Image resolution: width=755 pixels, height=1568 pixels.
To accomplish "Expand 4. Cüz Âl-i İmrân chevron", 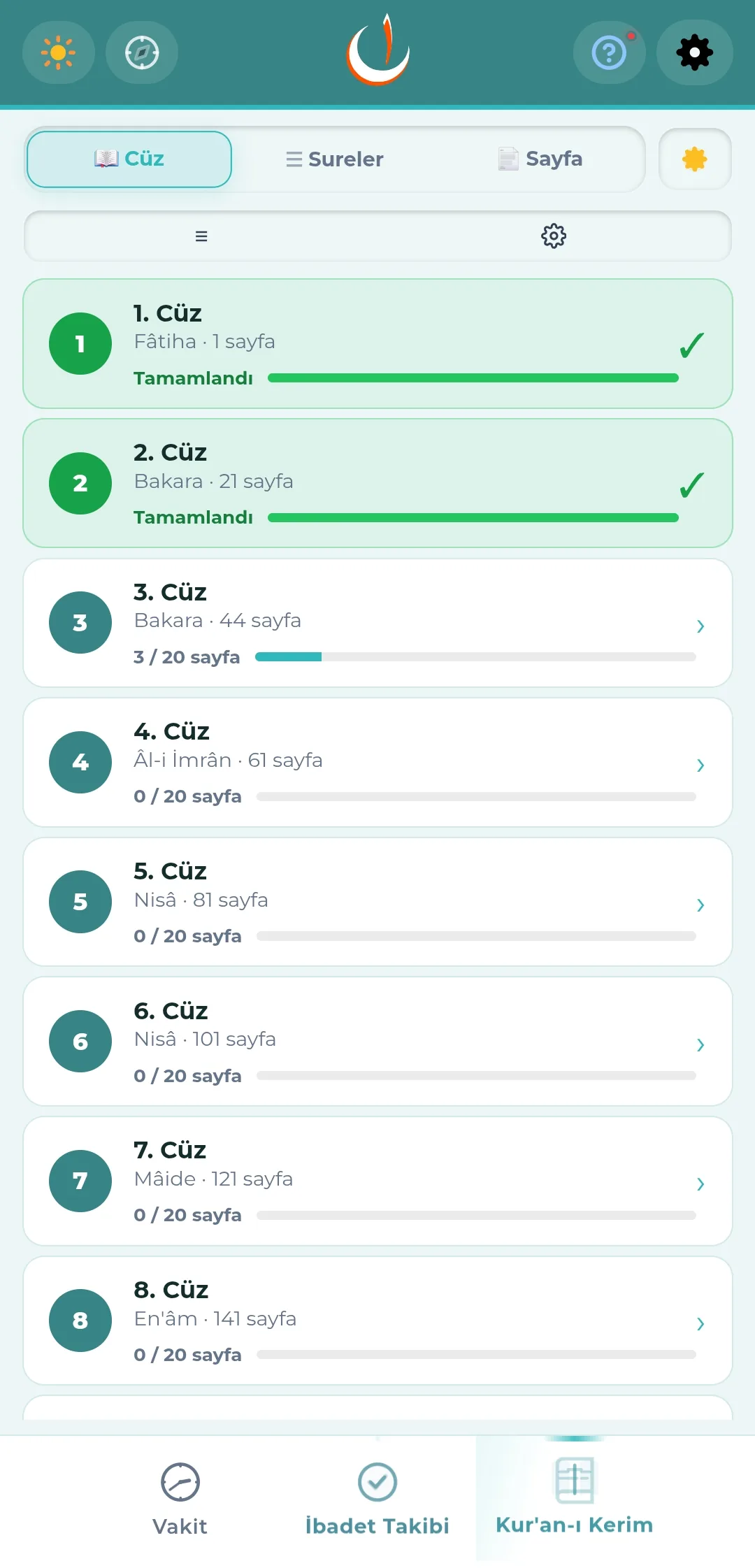I will click(700, 765).
